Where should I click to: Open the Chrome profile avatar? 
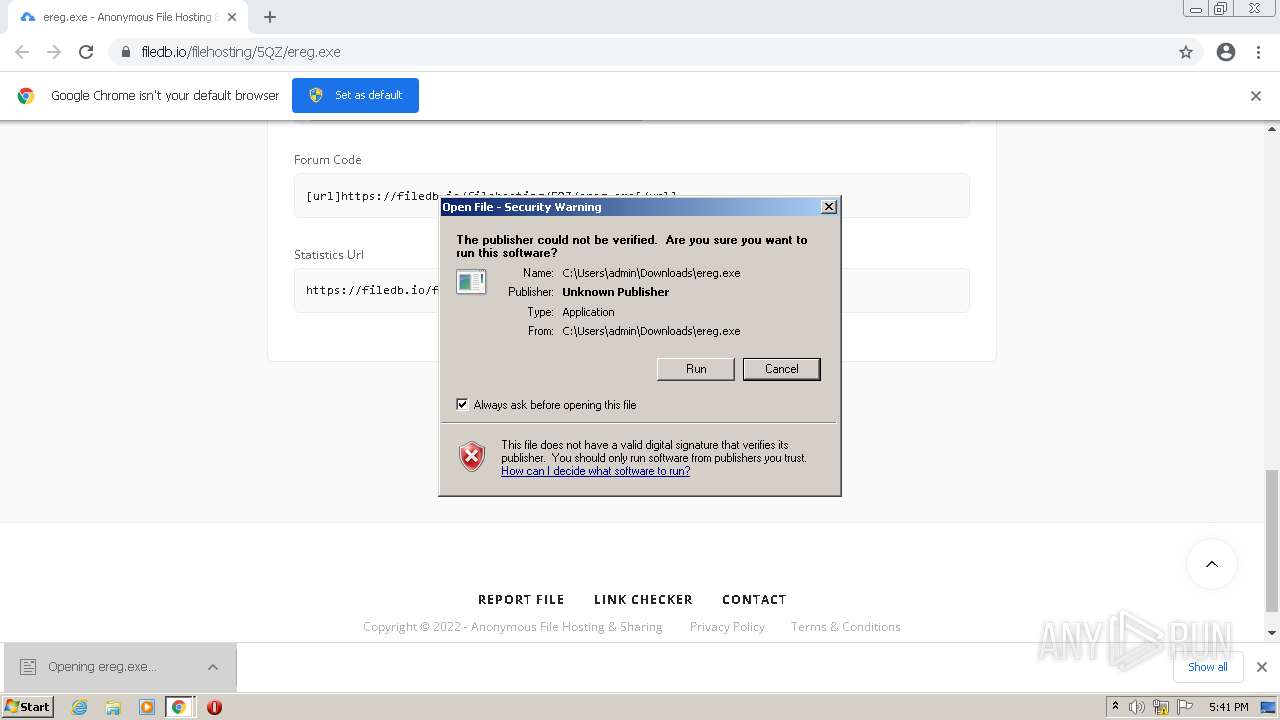1226,52
